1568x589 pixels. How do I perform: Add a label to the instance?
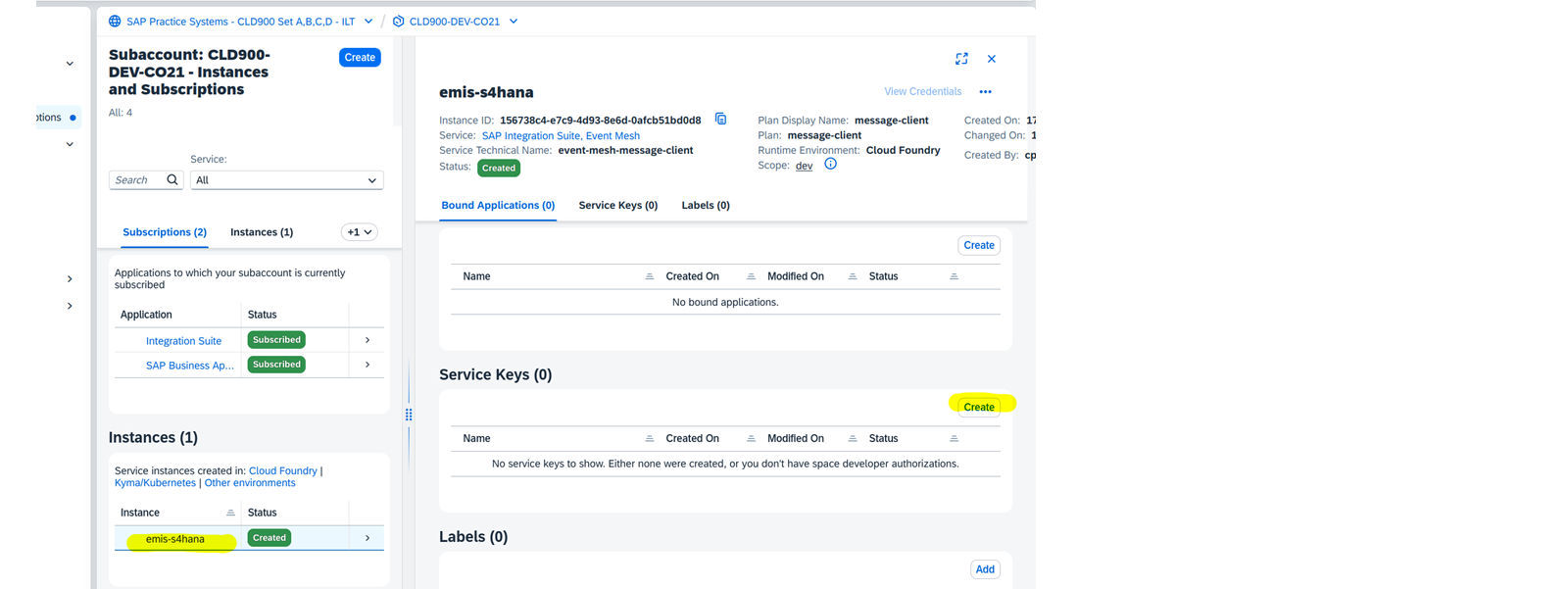985,569
